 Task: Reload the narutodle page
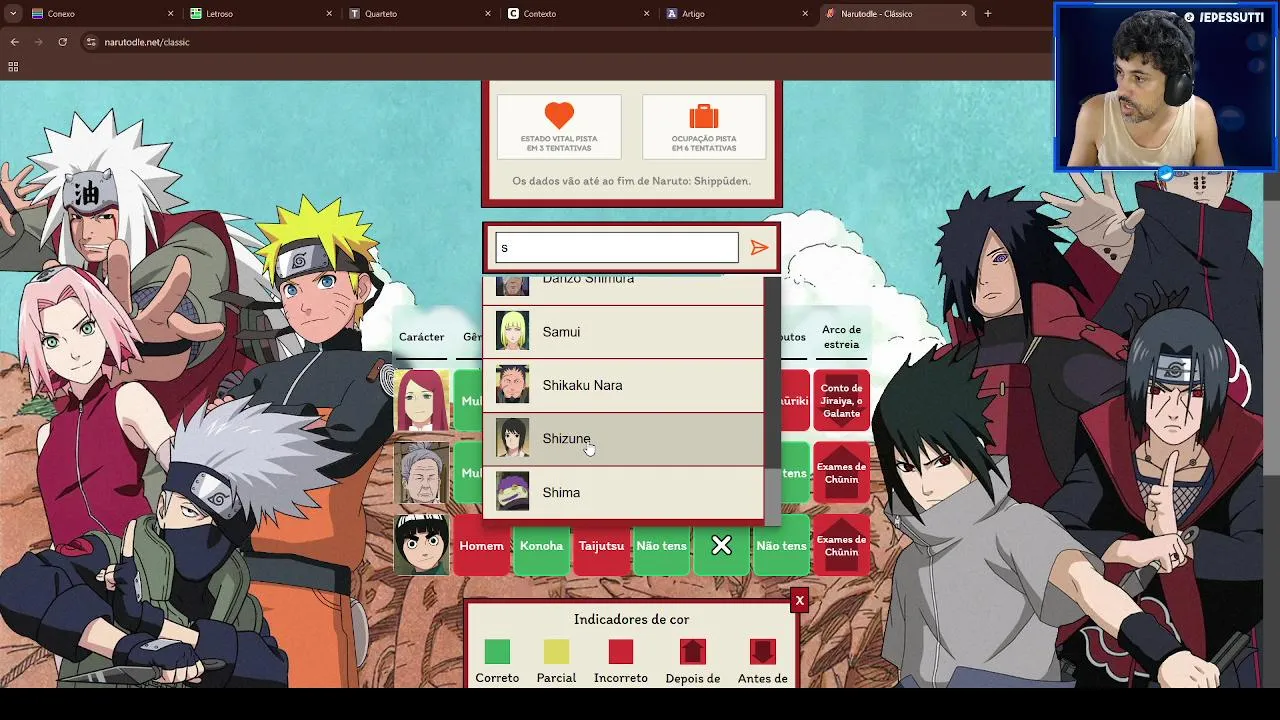coord(62,42)
